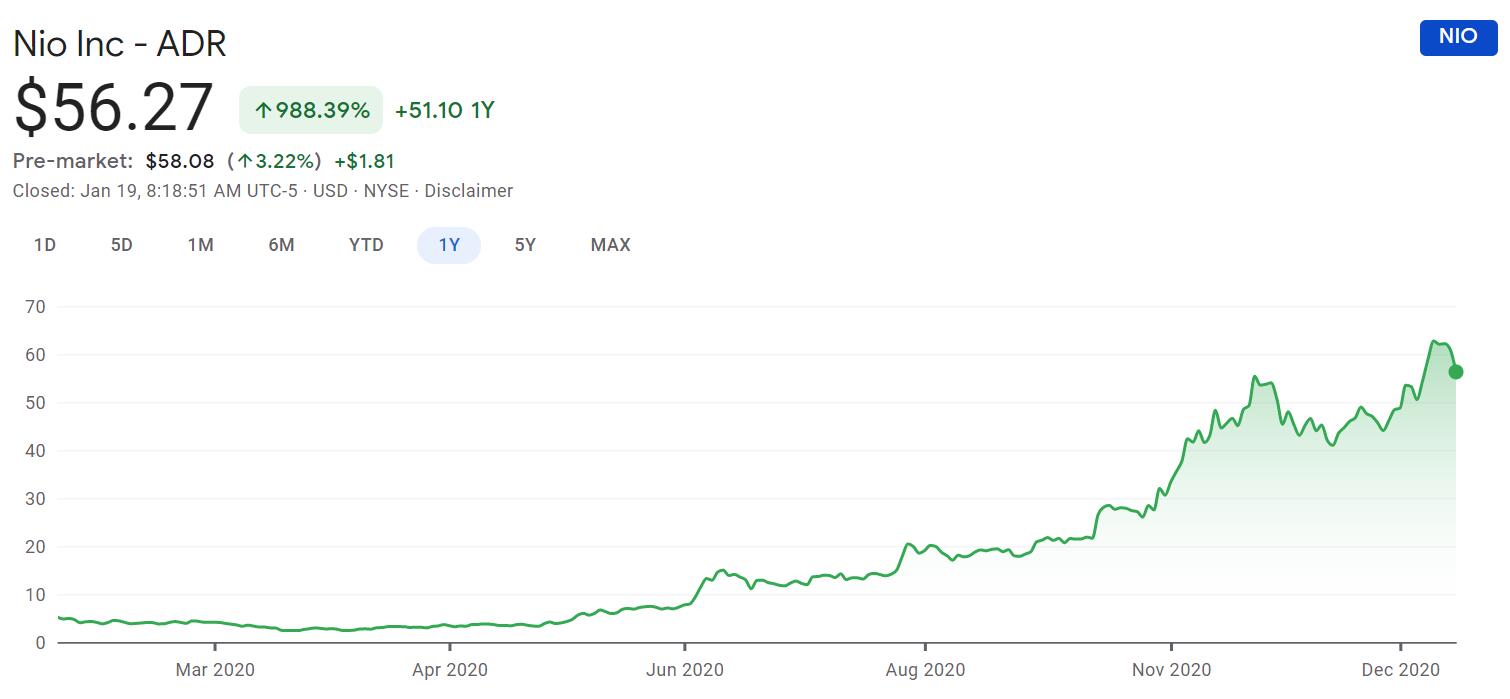This screenshot has height=699, width=1510.
Task: Click the Mar 2020 axis label
Action: 215,669
